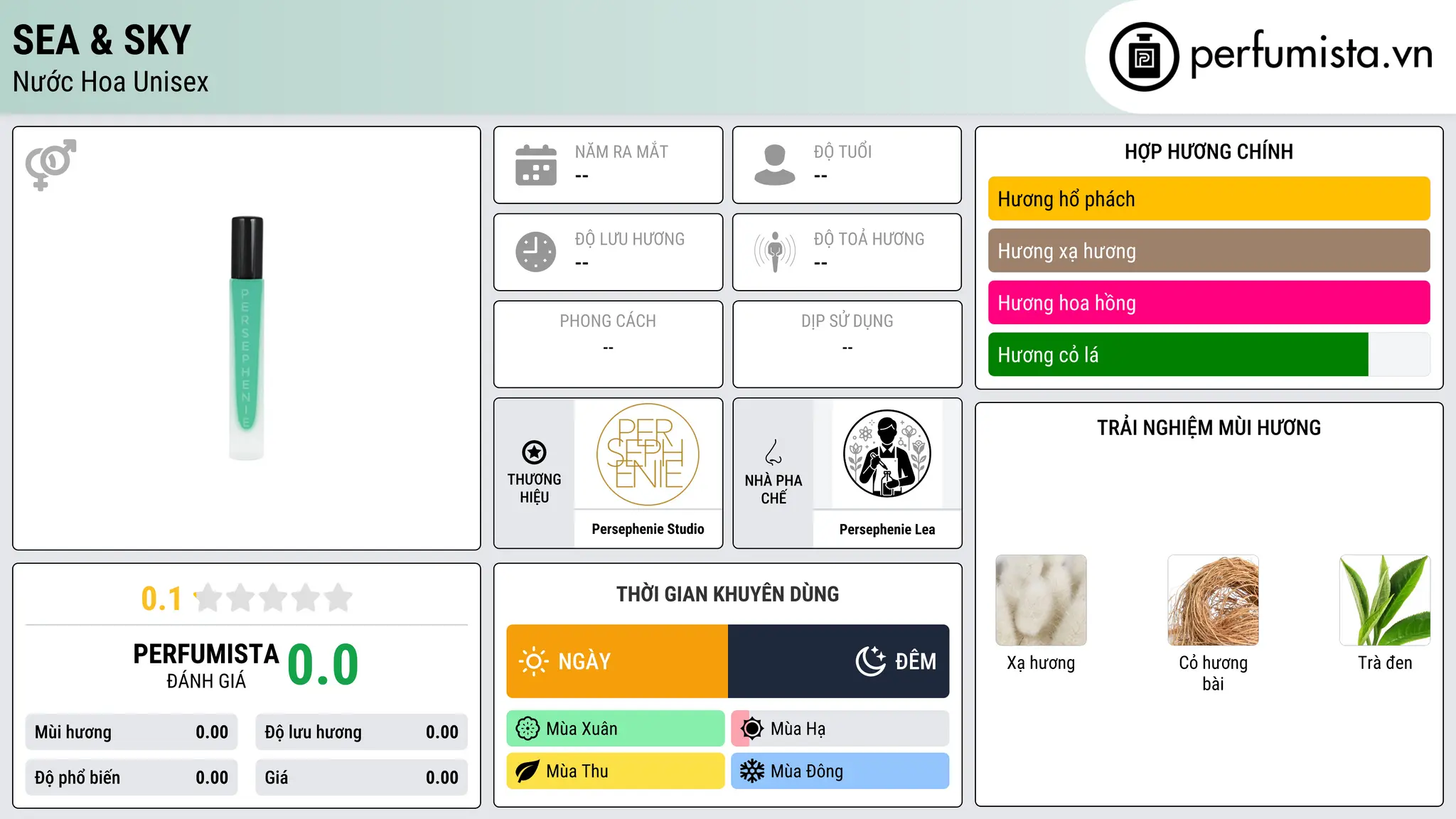Image resolution: width=1456 pixels, height=819 pixels.
Task: Click the green perfume bottle image
Action: coord(247,338)
